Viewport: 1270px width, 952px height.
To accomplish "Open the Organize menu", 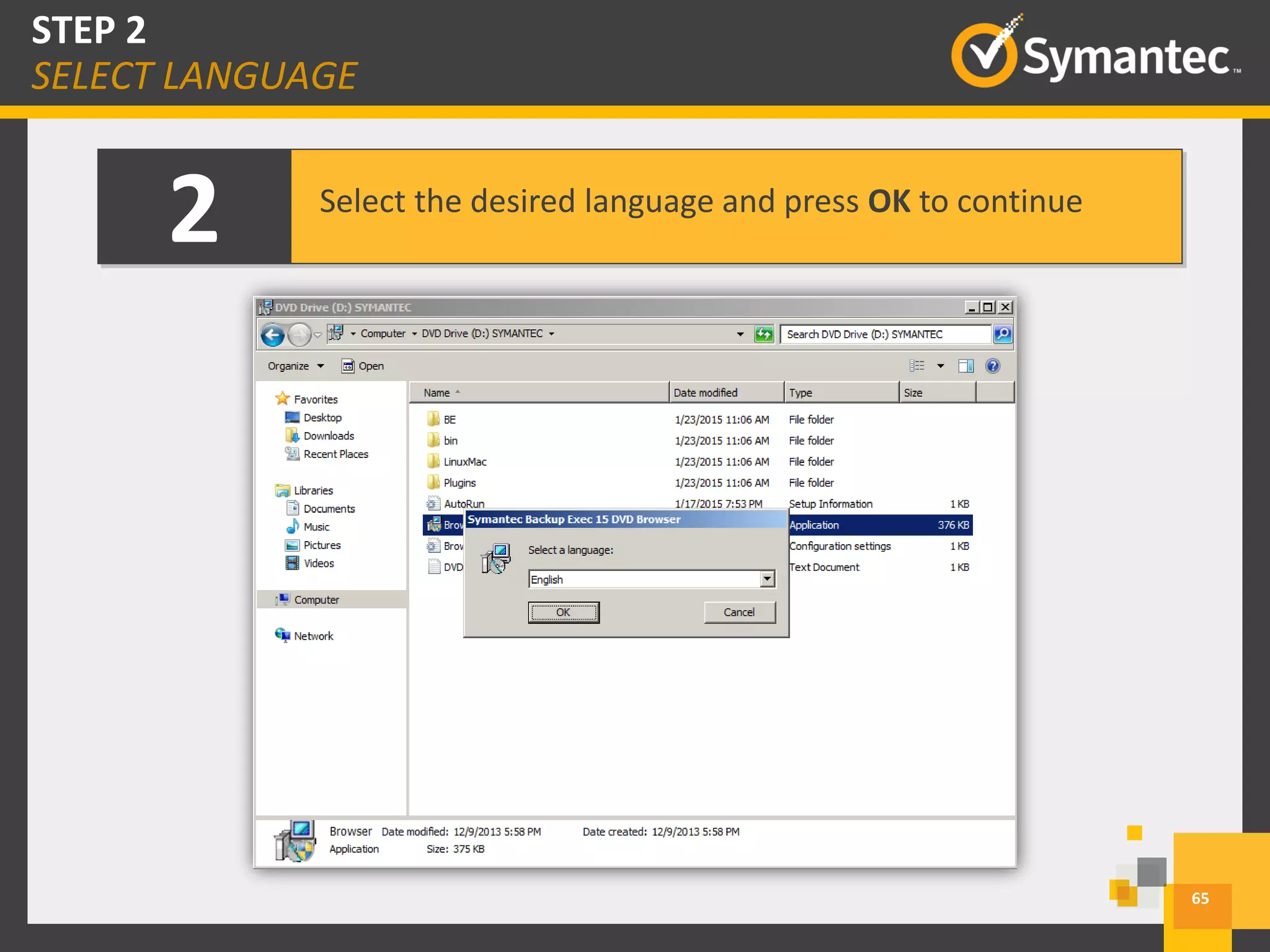I will click(295, 366).
